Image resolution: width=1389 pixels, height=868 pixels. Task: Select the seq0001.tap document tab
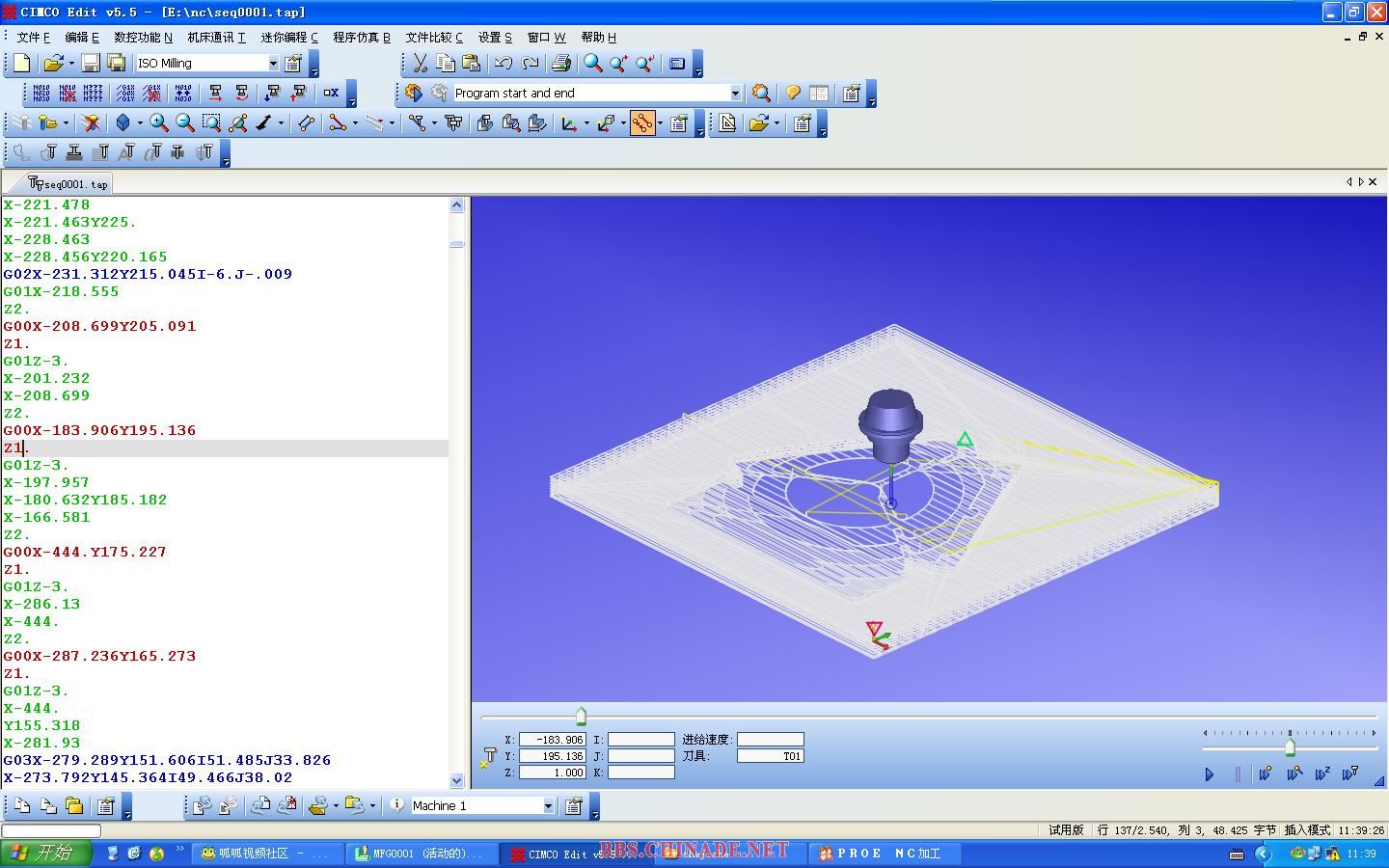(x=68, y=183)
